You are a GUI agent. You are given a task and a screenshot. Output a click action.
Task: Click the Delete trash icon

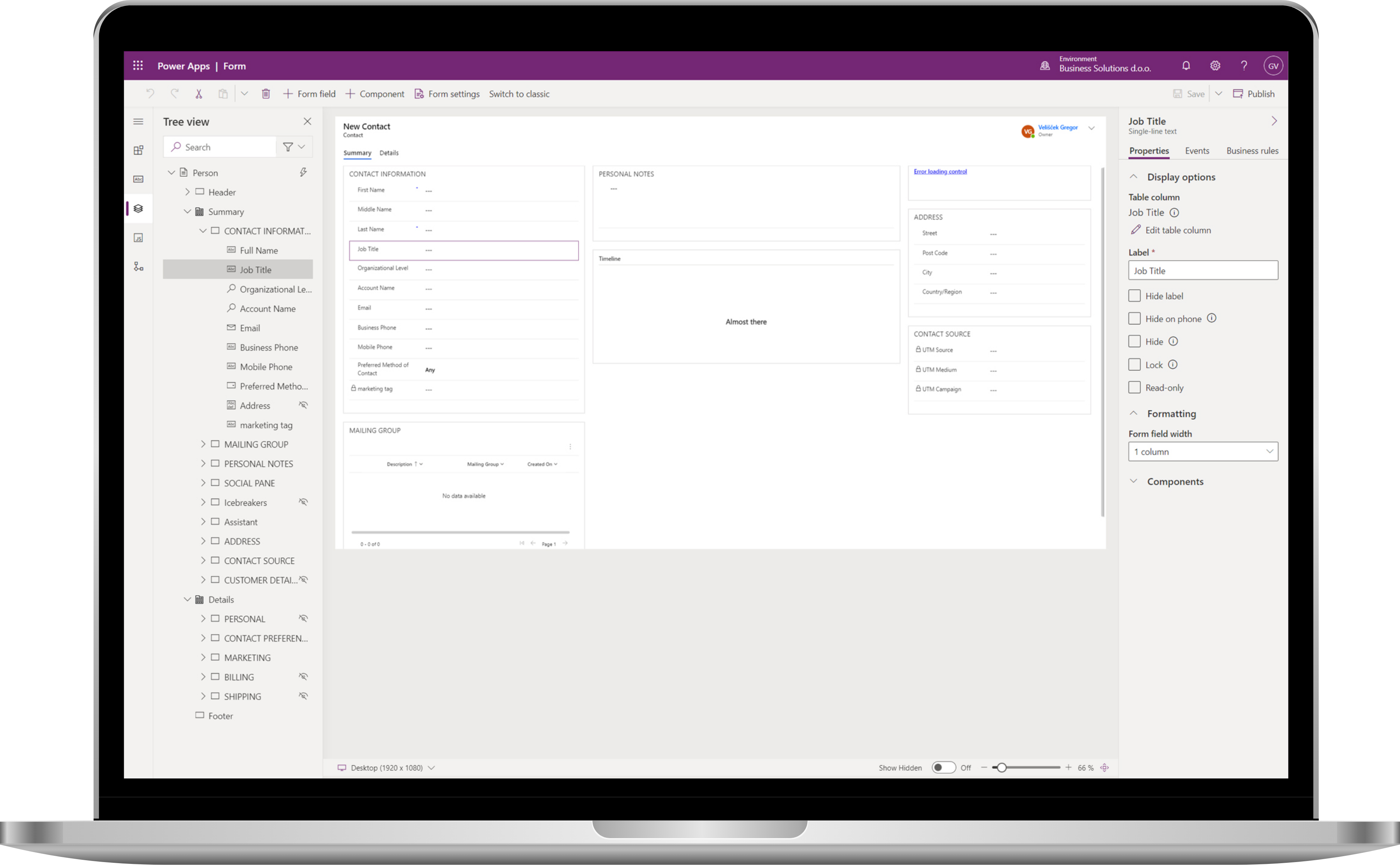coord(266,93)
